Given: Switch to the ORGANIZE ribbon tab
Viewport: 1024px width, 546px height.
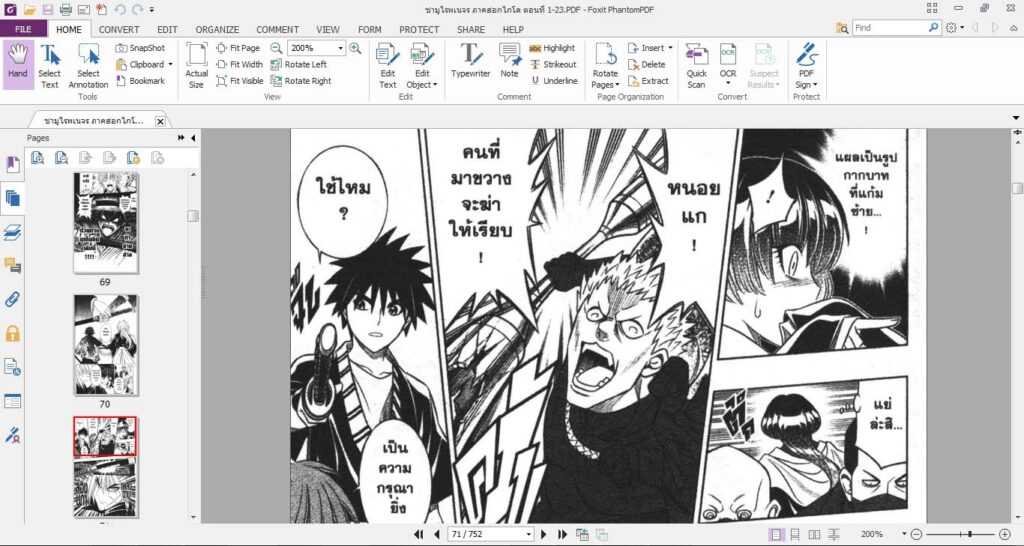Looking at the screenshot, I should [x=217, y=29].
